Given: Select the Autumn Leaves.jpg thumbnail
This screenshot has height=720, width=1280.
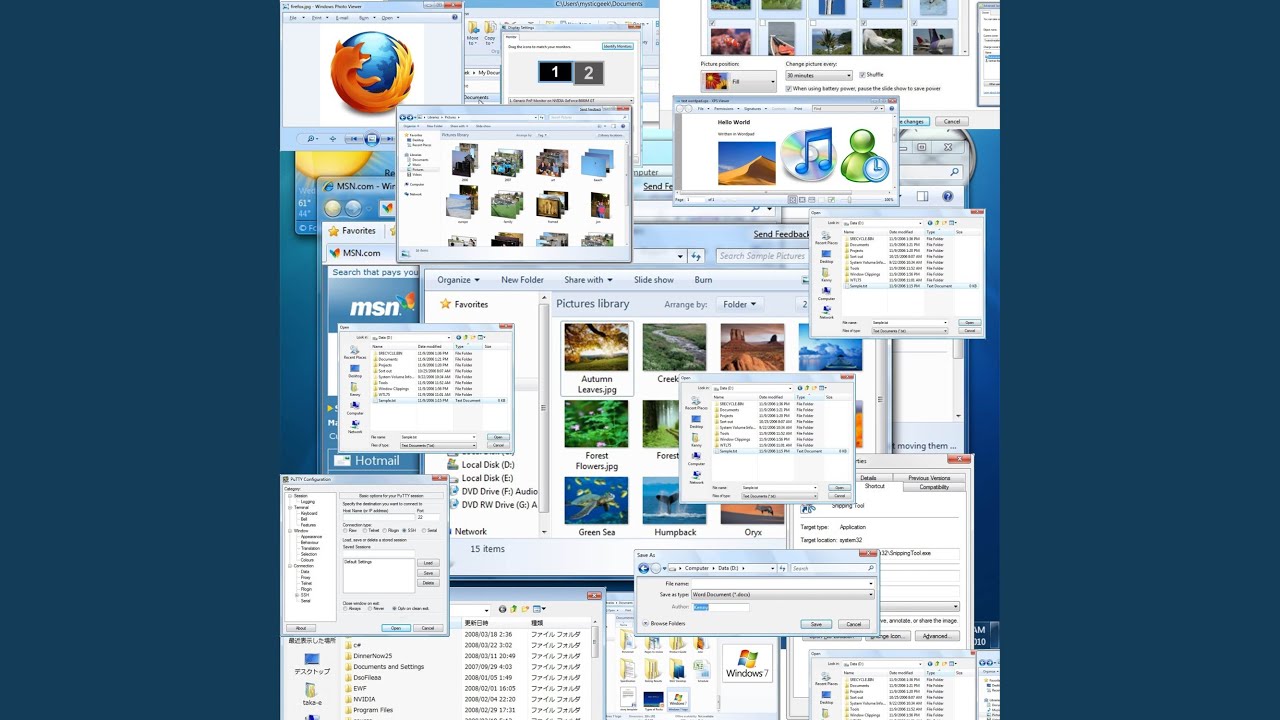Looking at the screenshot, I should click(x=597, y=358).
